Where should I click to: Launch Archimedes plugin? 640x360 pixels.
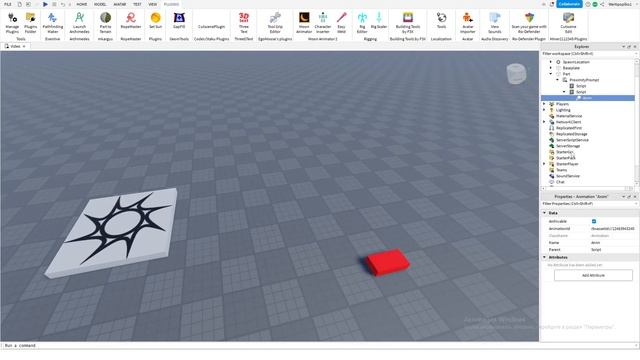click(79, 23)
